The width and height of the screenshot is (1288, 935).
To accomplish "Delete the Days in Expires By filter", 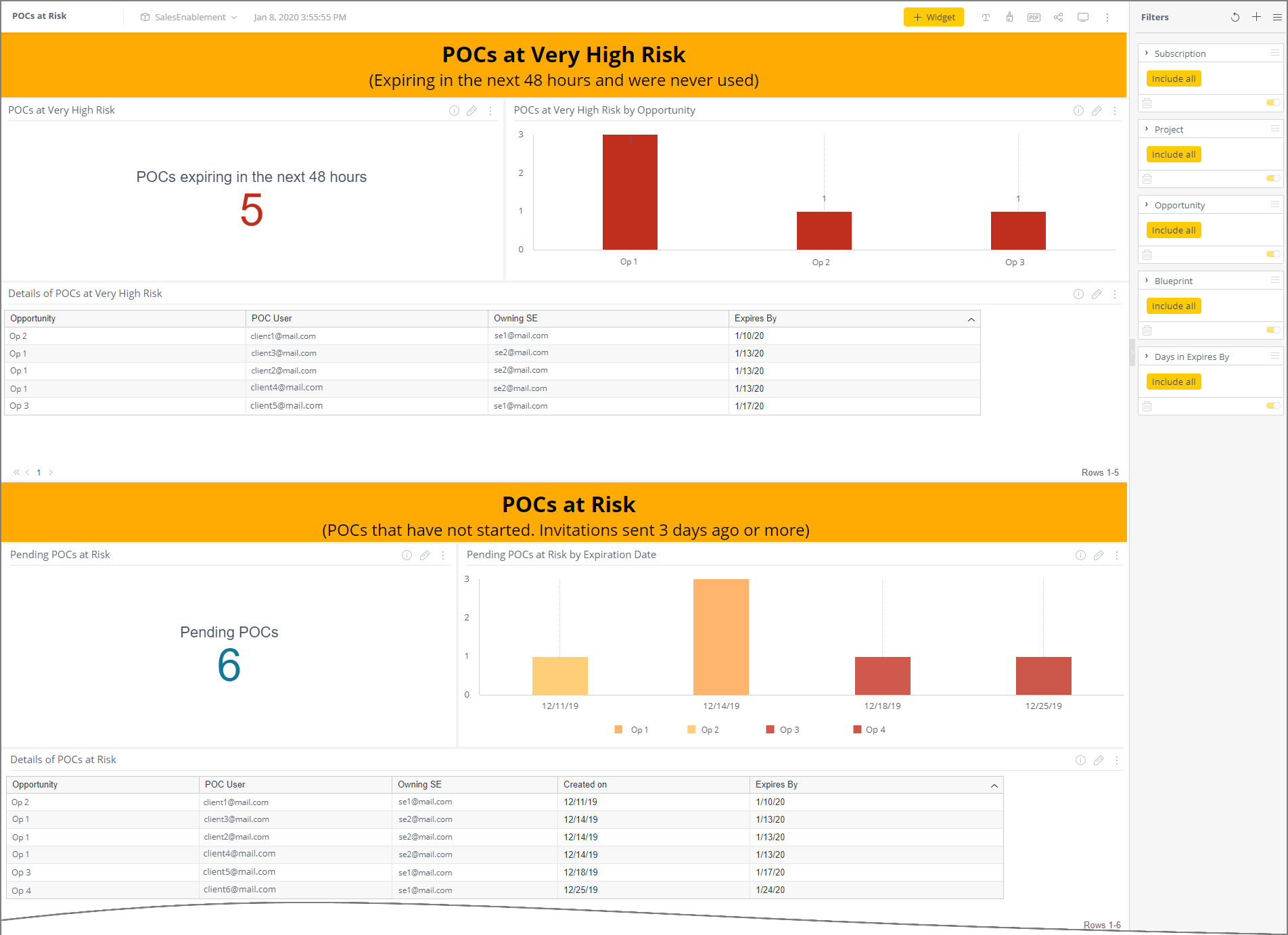I will 1147,406.
